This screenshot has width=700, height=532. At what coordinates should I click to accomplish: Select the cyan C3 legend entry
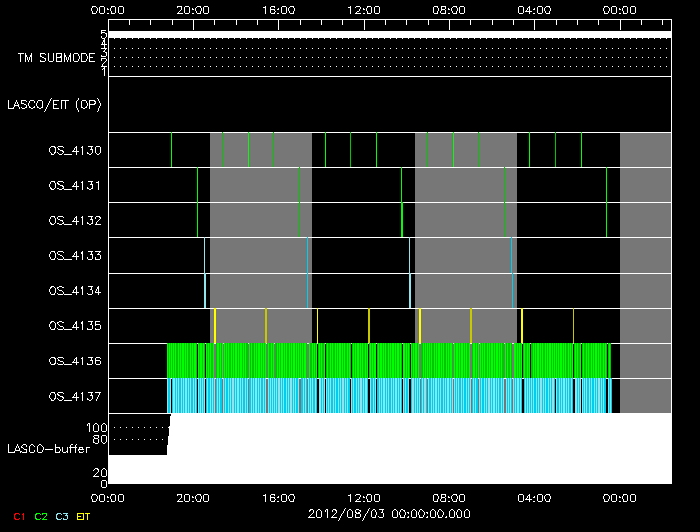coord(62,517)
